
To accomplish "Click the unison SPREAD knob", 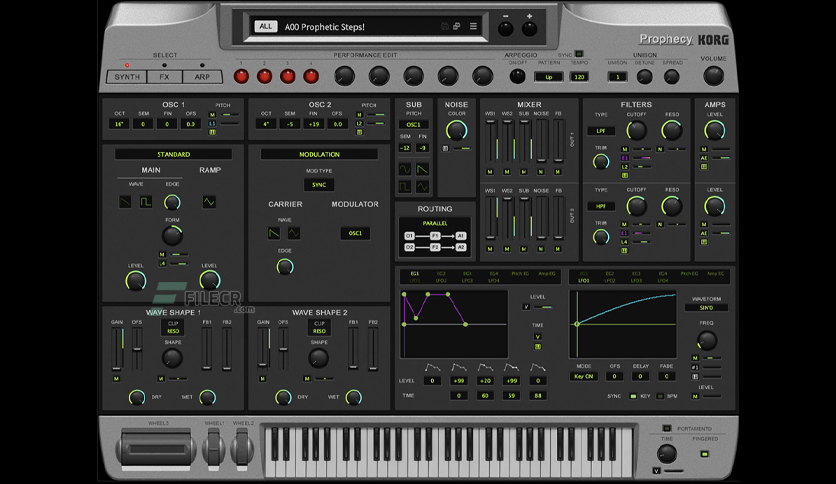I will pos(672,77).
